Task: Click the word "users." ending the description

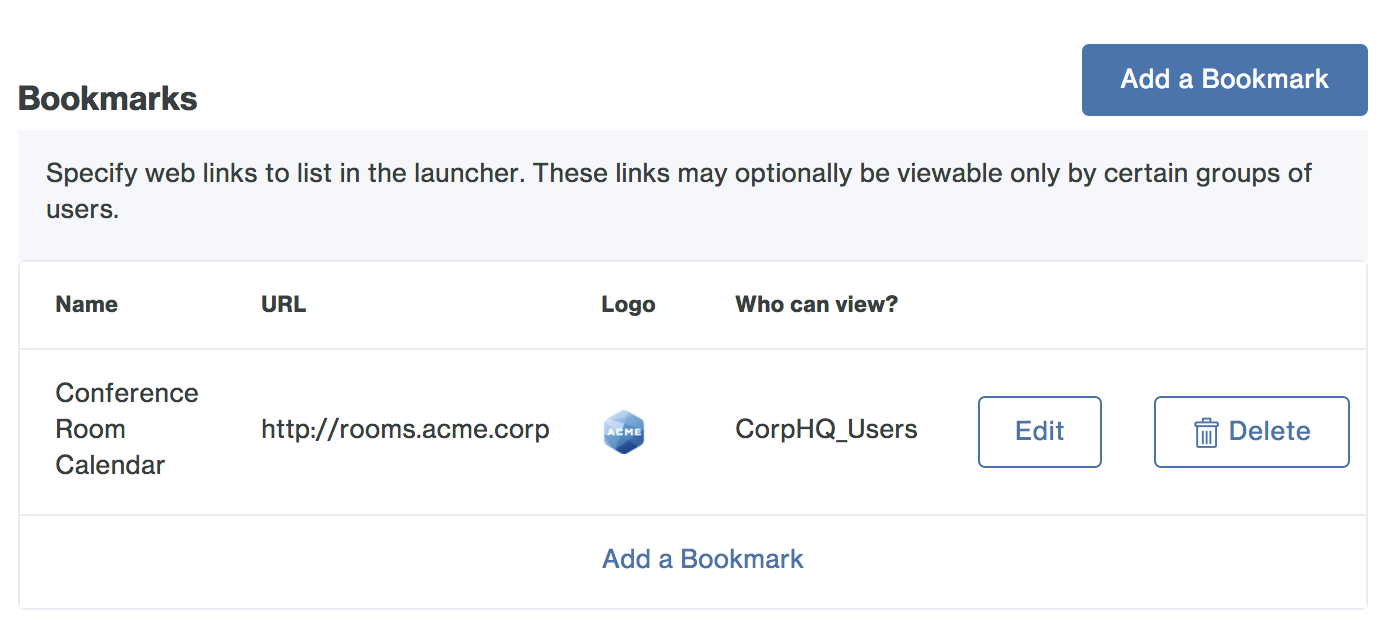Action: 83,211
